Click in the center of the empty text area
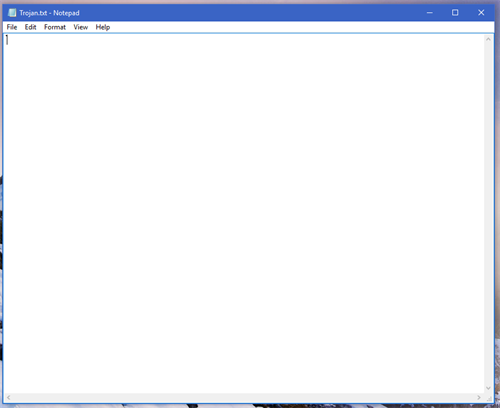The width and height of the screenshot is (500, 408). pyautogui.click(x=244, y=213)
